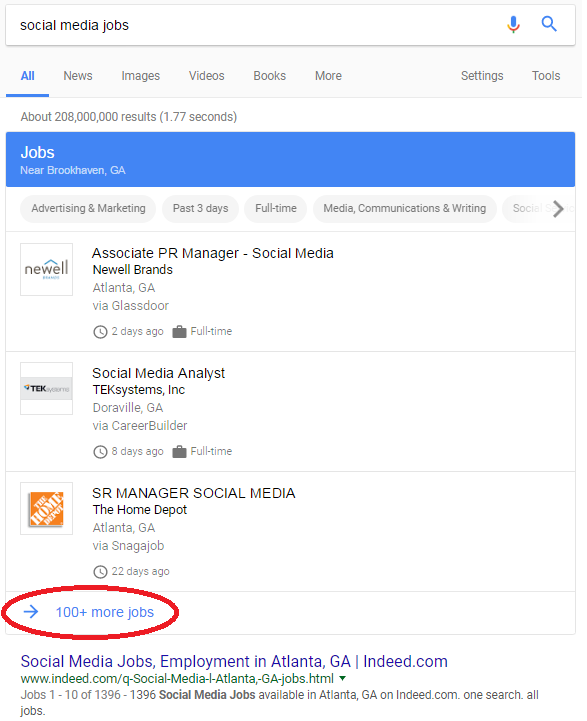Click 'Newell Brands' company name

point(133,270)
